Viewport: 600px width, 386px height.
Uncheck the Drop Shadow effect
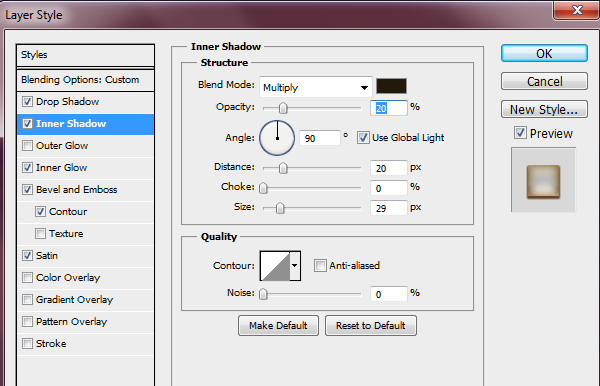tap(27, 102)
